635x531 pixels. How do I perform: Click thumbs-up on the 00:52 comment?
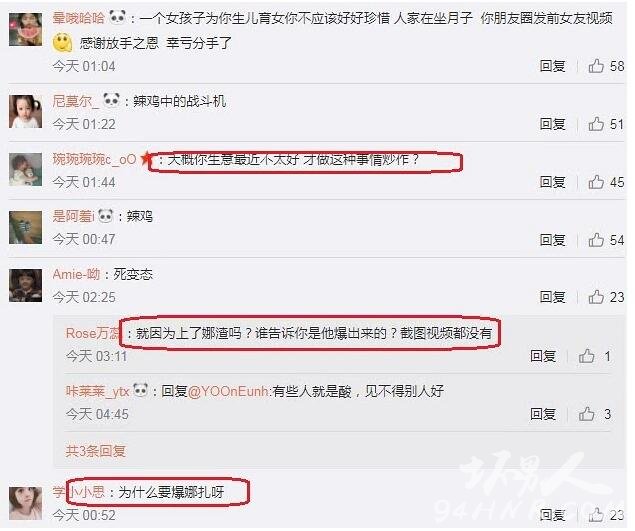click(596, 514)
